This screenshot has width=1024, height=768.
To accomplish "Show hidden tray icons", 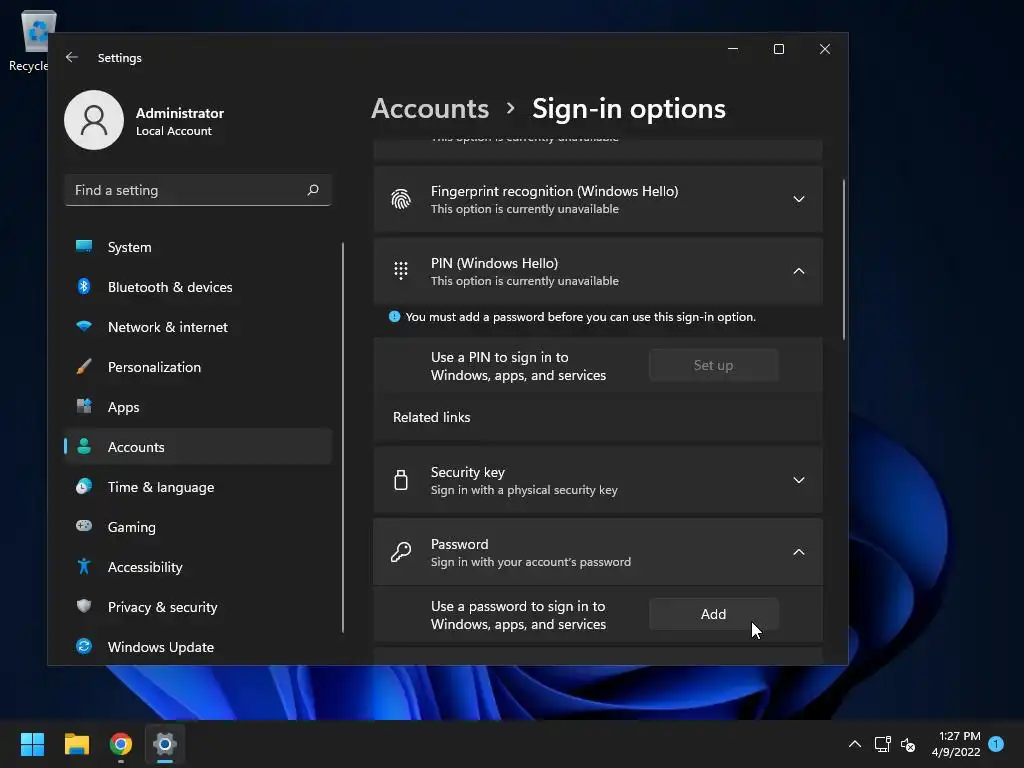I will click(855, 744).
